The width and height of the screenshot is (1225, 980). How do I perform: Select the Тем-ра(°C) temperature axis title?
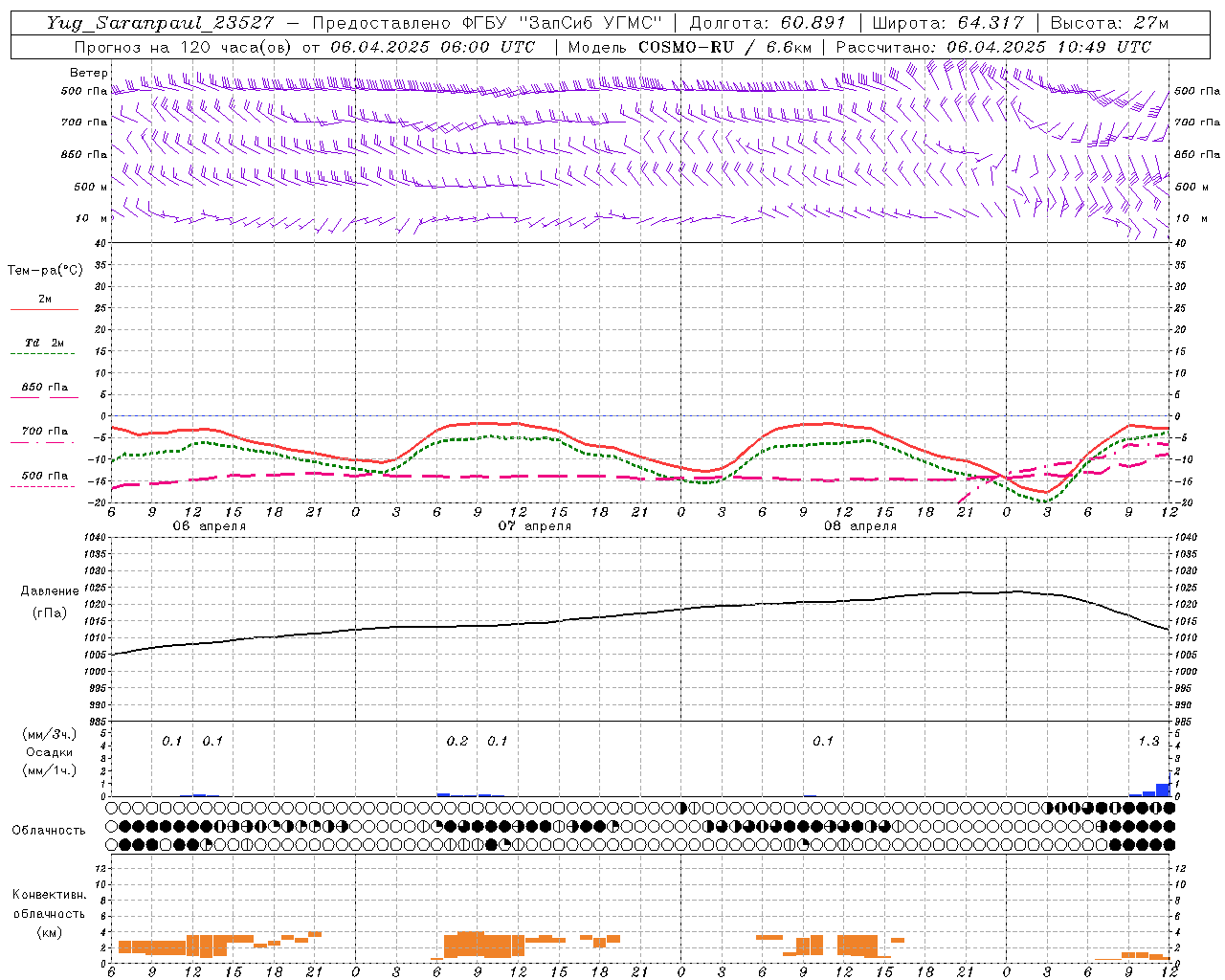point(45,271)
